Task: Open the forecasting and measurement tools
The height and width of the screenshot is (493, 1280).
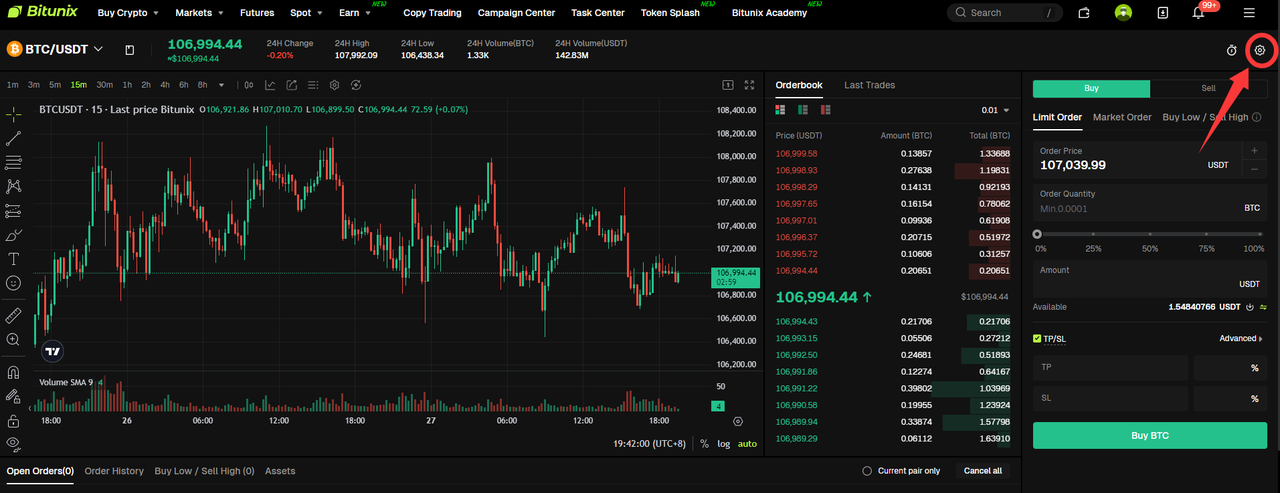Action: [x=14, y=211]
